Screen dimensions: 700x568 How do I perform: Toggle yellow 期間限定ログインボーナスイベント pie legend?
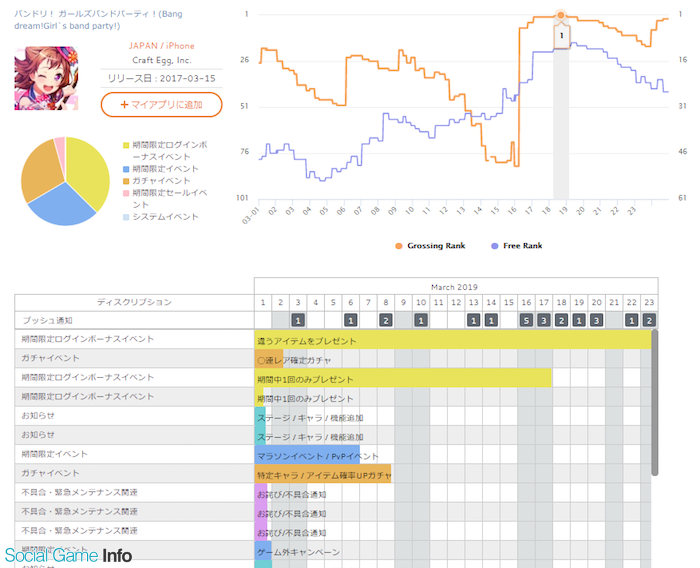(165, 150)
